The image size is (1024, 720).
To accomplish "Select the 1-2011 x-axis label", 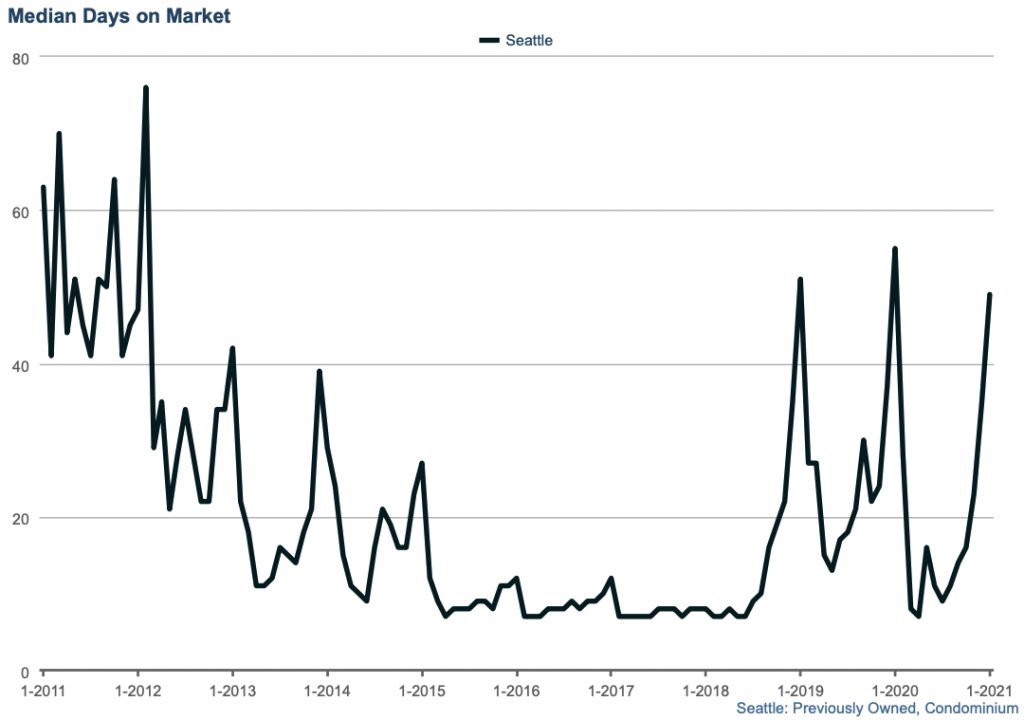I will pyautogui.click(x=43, y=691).
